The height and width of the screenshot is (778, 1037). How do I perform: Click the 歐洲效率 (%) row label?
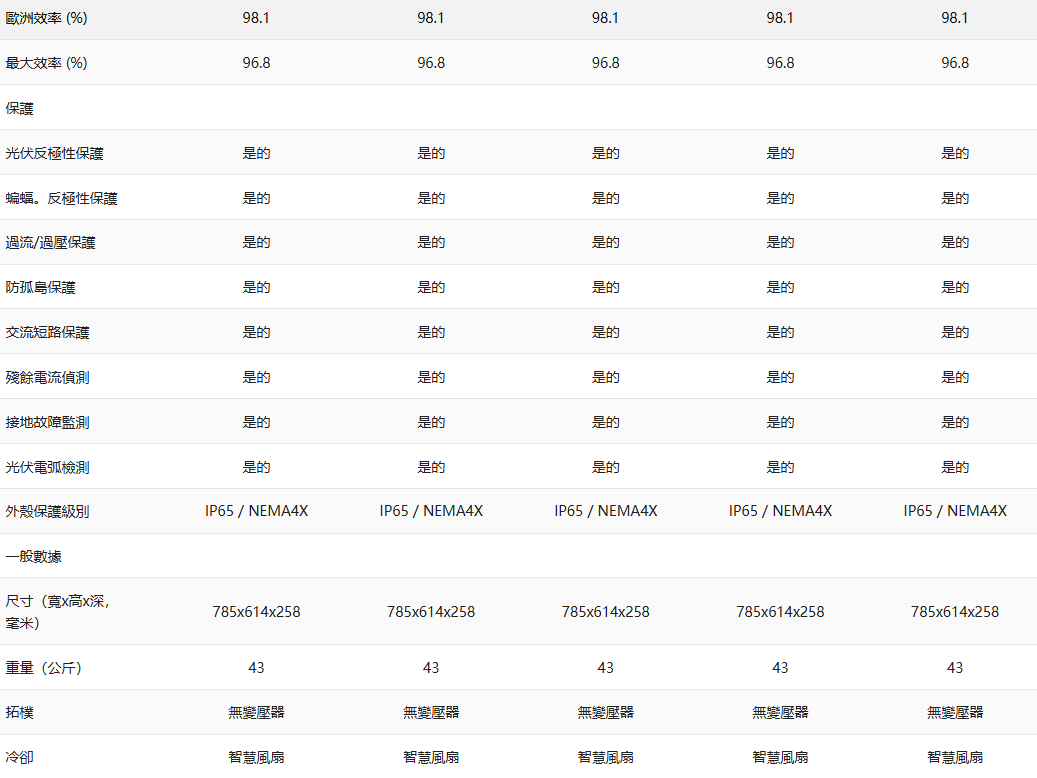click(46, 18)
